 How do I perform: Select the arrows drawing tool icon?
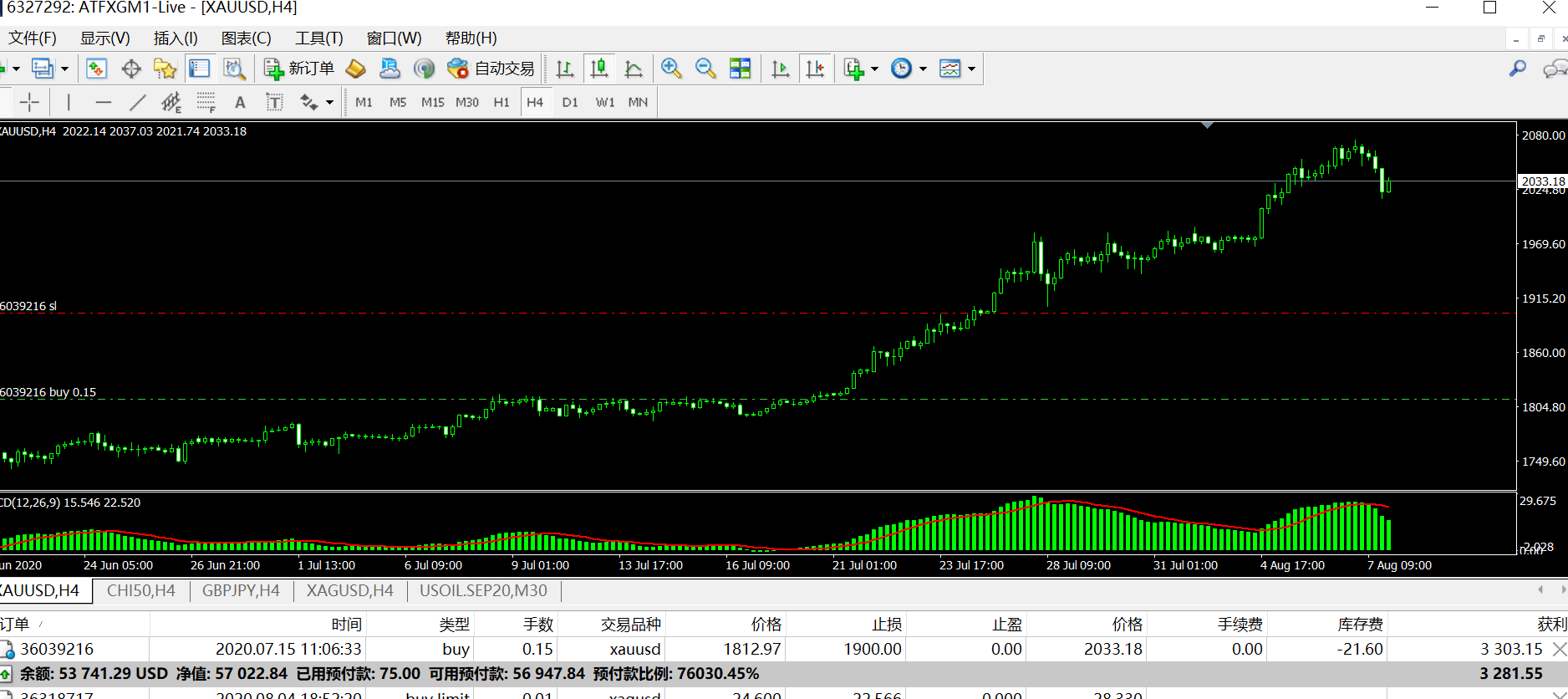tap(309, 102)
